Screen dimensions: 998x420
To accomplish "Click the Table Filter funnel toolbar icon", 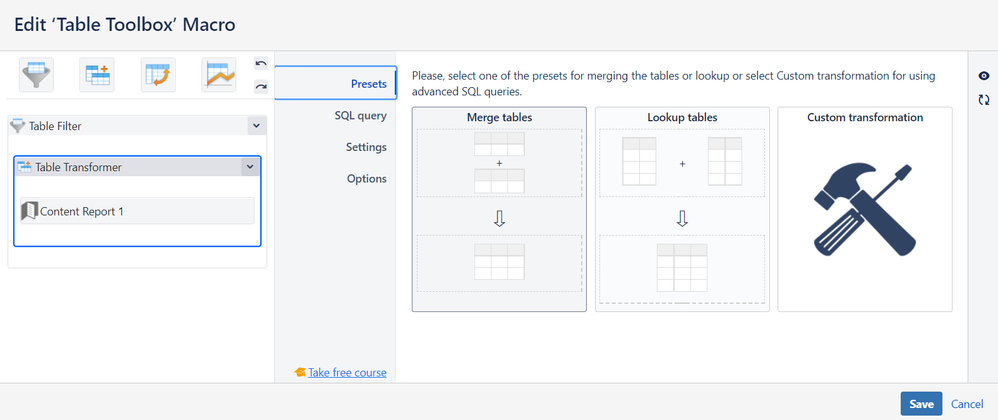I will (37, 75).
